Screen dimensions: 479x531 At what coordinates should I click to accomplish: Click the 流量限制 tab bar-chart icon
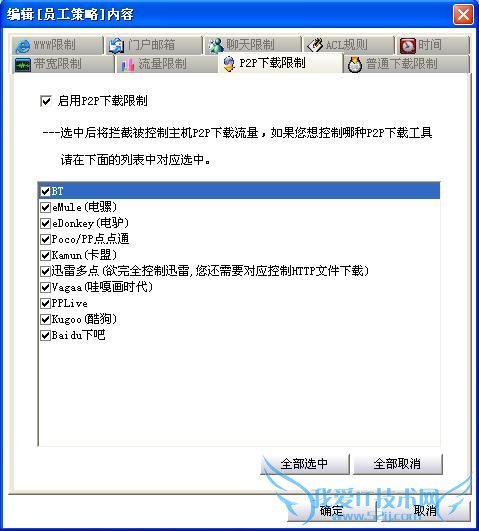[128, 65]
